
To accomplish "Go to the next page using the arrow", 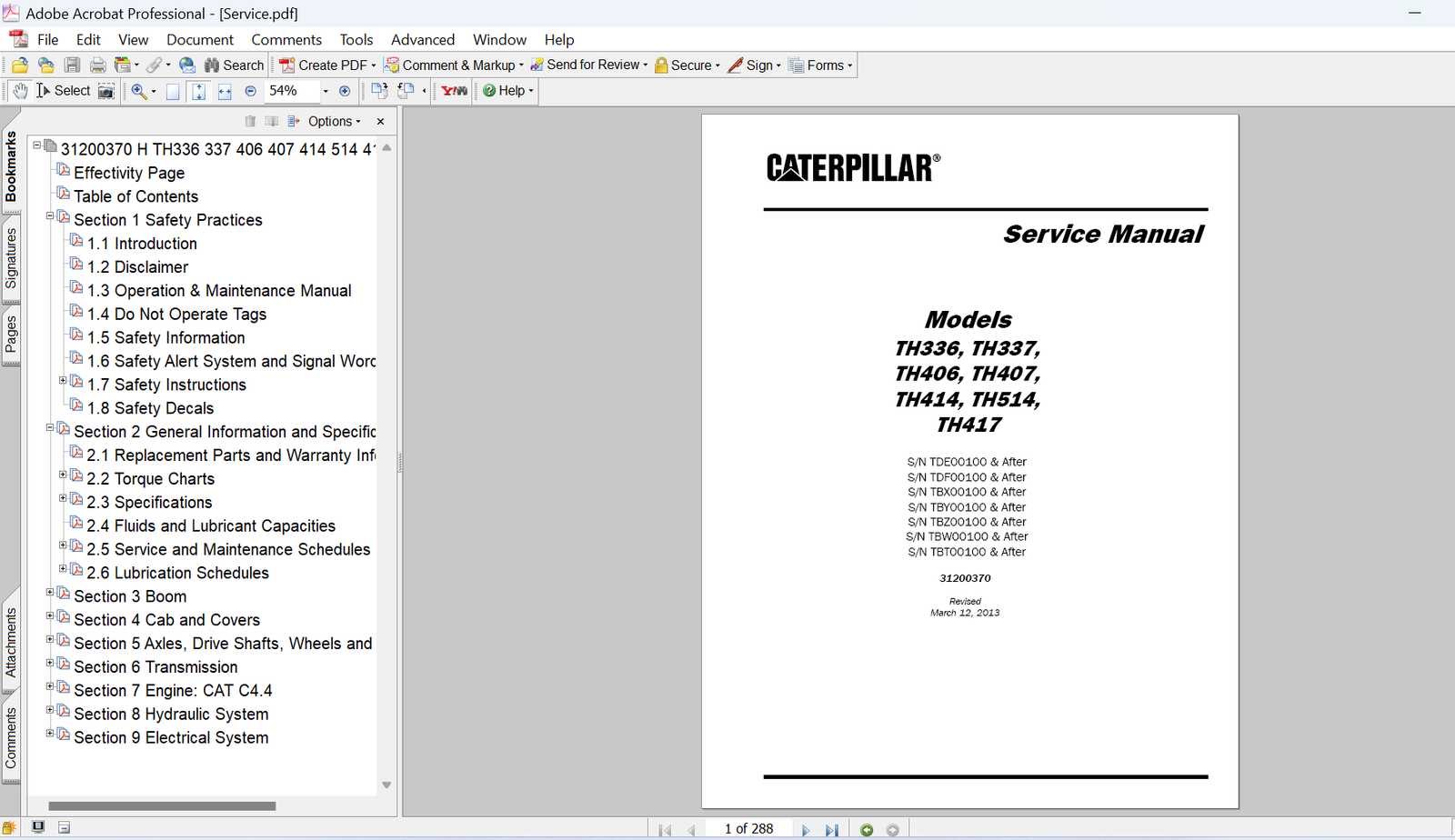I will [806, 830].
